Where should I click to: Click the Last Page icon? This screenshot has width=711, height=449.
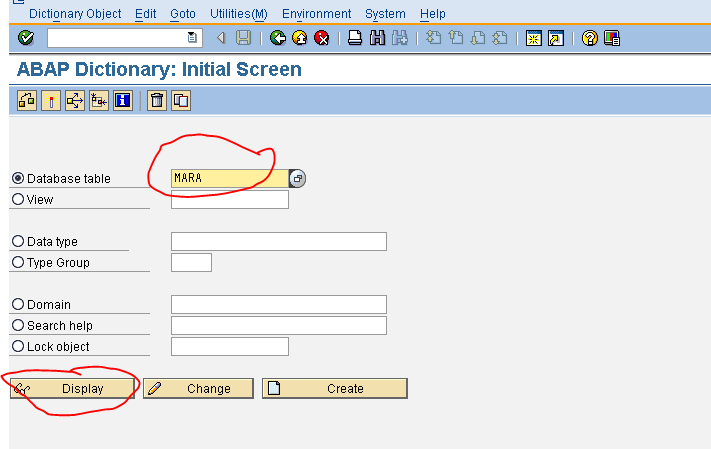click(x=500, y=38)
